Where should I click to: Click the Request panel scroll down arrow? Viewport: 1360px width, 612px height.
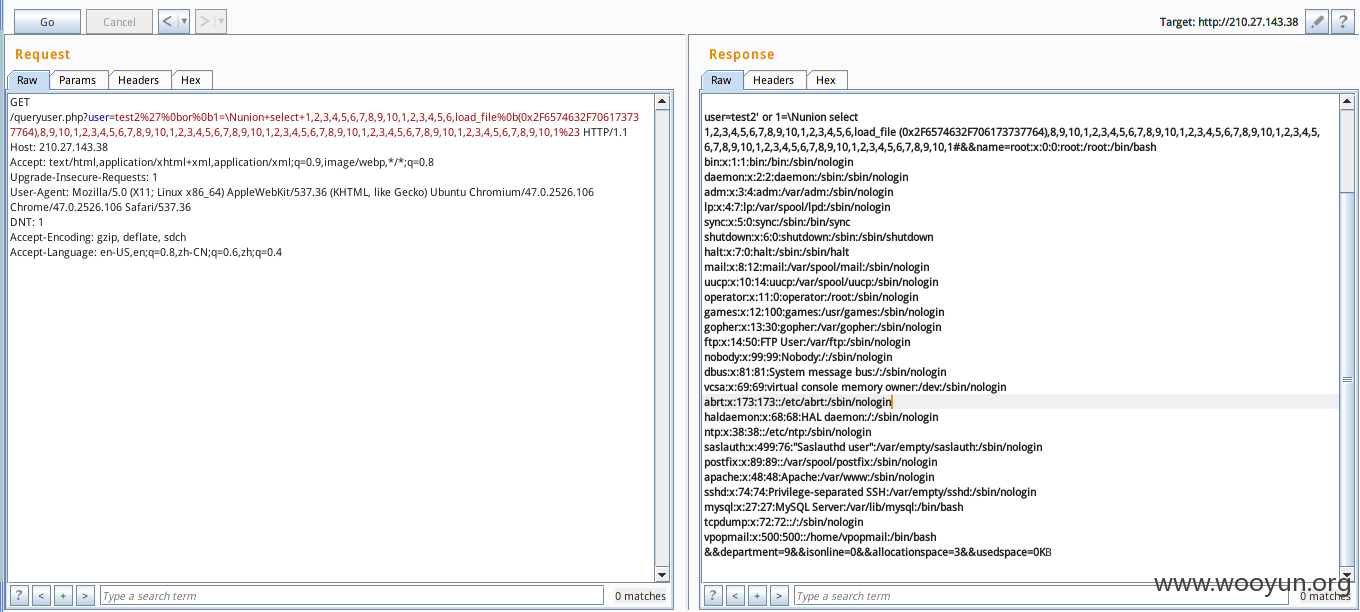point(661,574)
